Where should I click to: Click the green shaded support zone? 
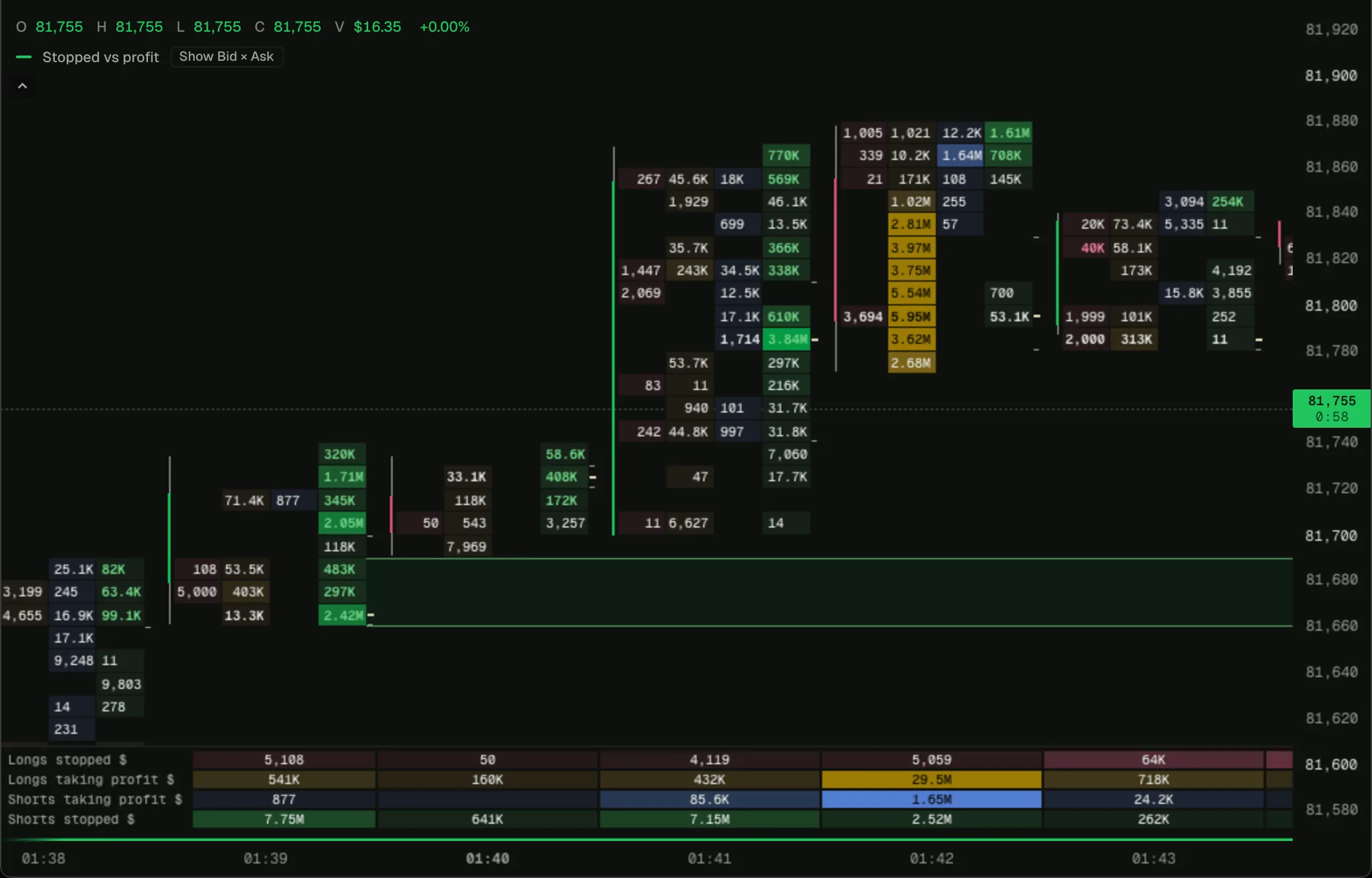(x=829, y=592)
